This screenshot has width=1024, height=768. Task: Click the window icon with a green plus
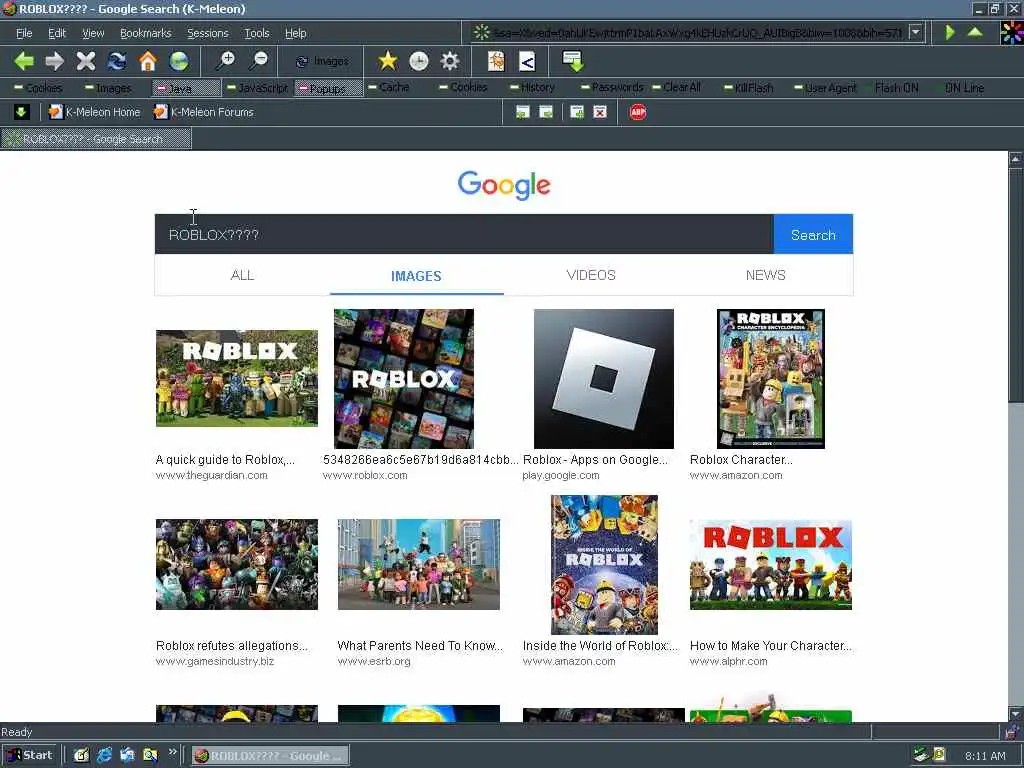(x=577, y=112)
